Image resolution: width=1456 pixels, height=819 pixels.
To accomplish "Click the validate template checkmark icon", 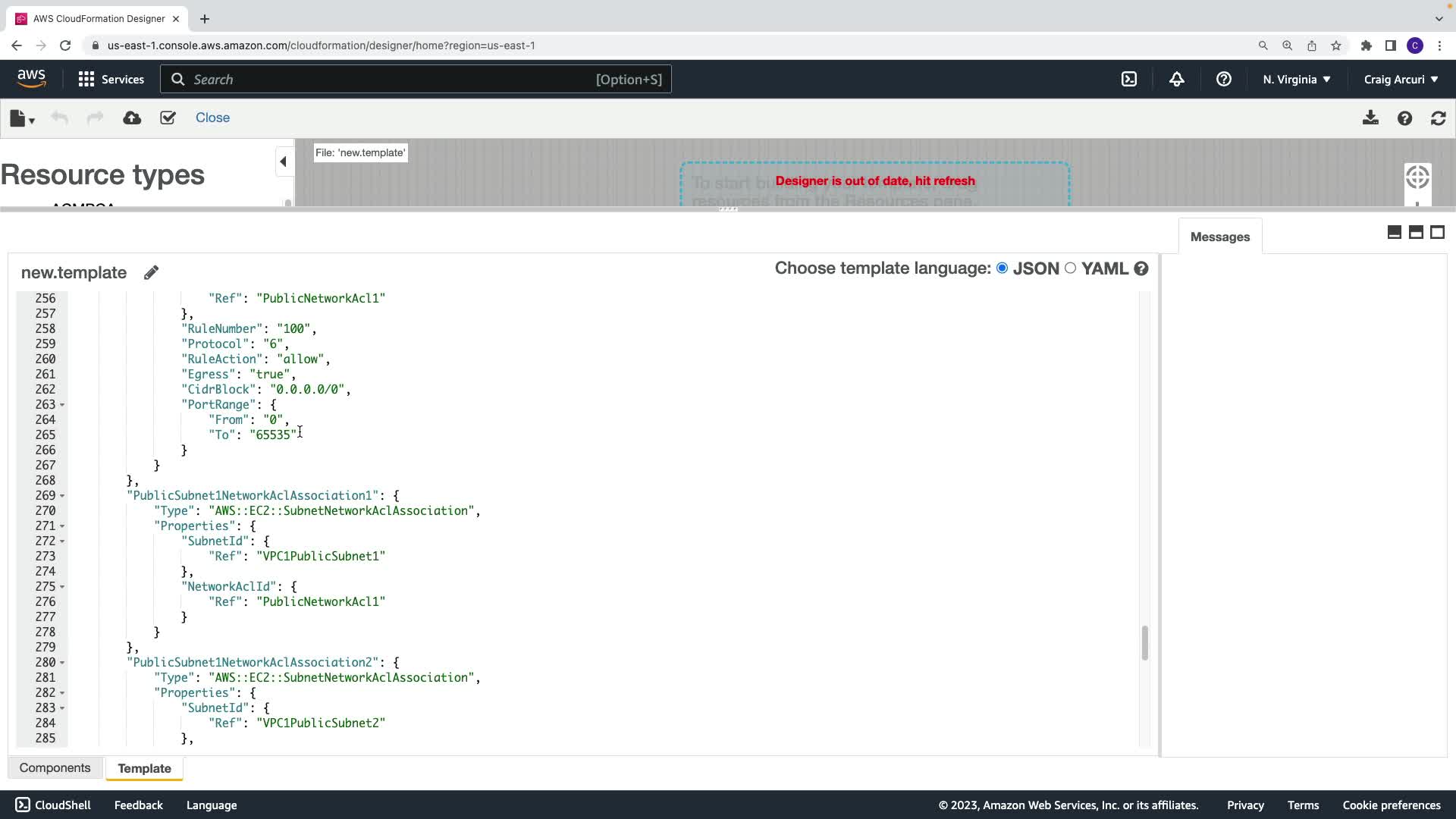I will click(x=168, y=118).
